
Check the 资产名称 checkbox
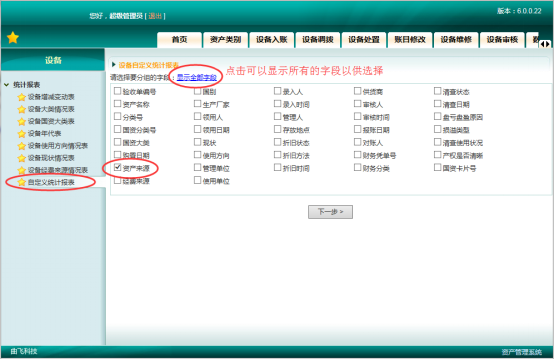click(x=118, y=104)
